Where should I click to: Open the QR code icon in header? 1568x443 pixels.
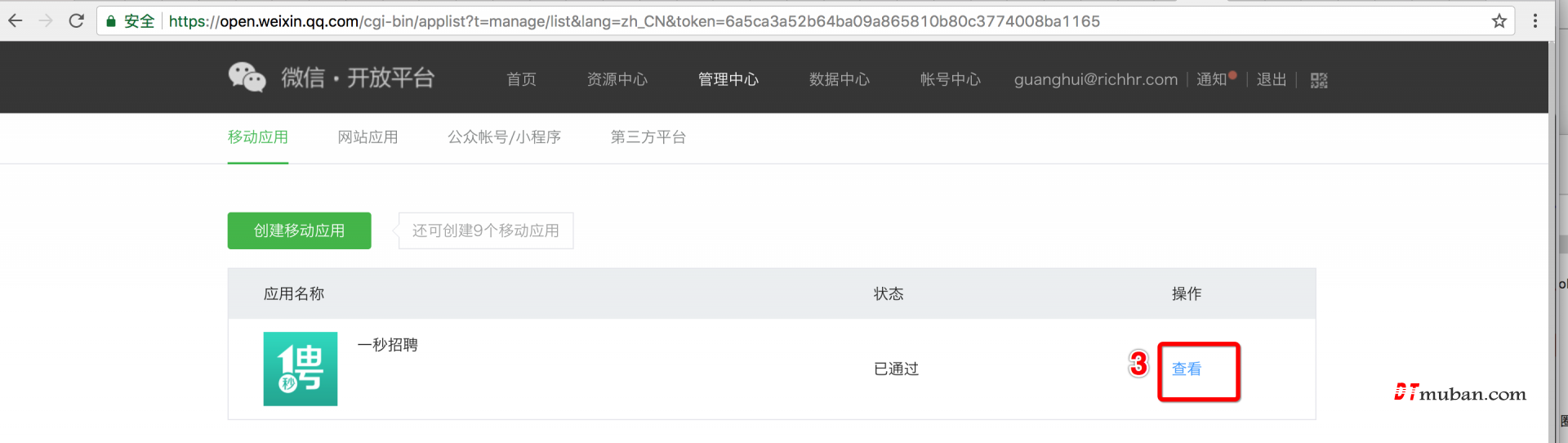(x=1319, y=80)
